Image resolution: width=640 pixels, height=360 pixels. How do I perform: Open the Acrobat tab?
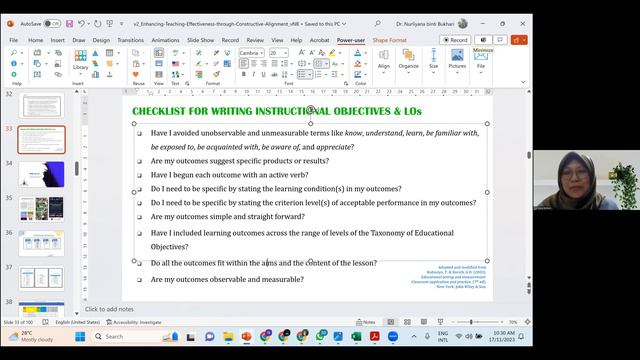(319, 40)
